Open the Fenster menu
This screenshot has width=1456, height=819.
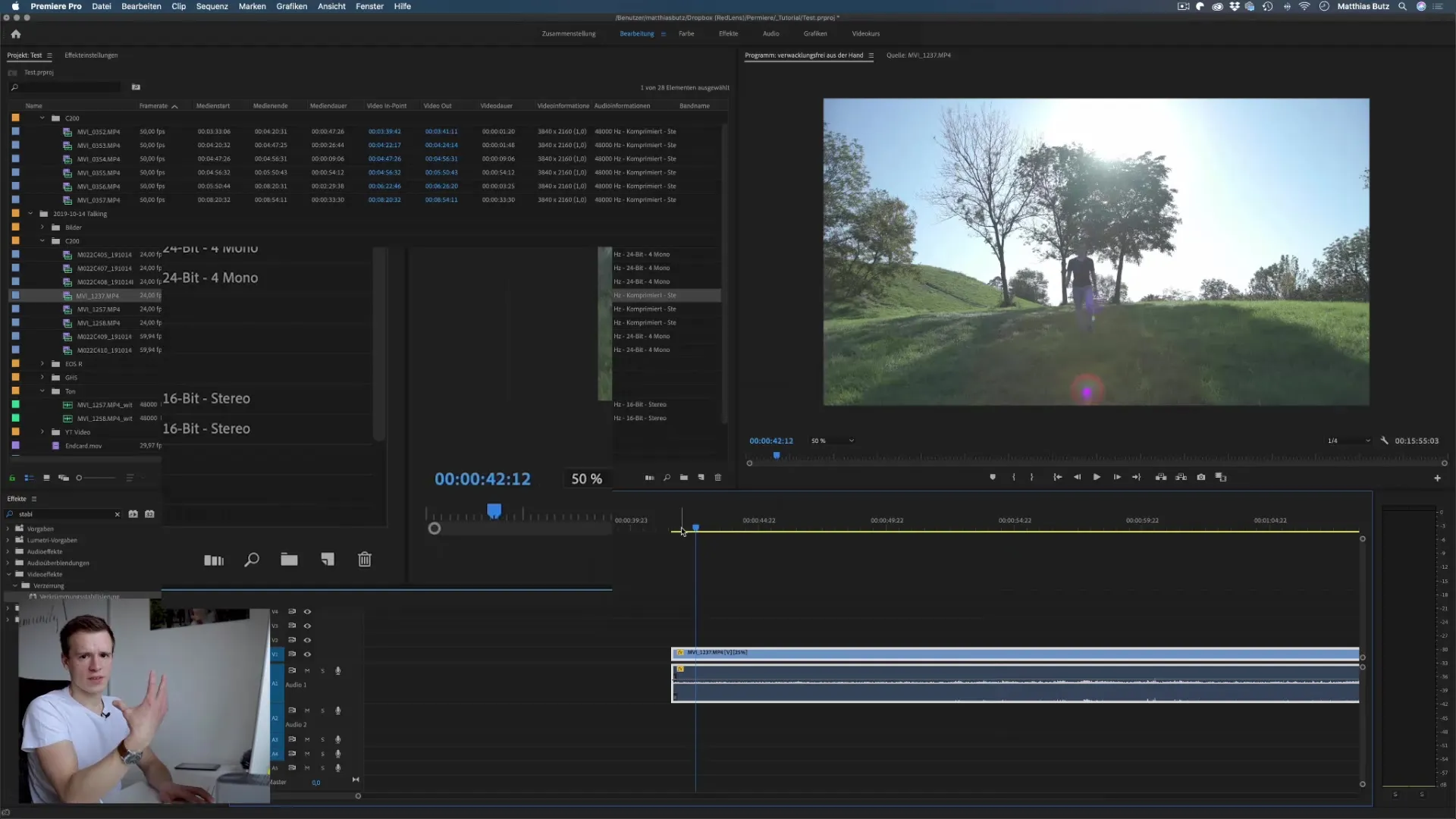369,6
